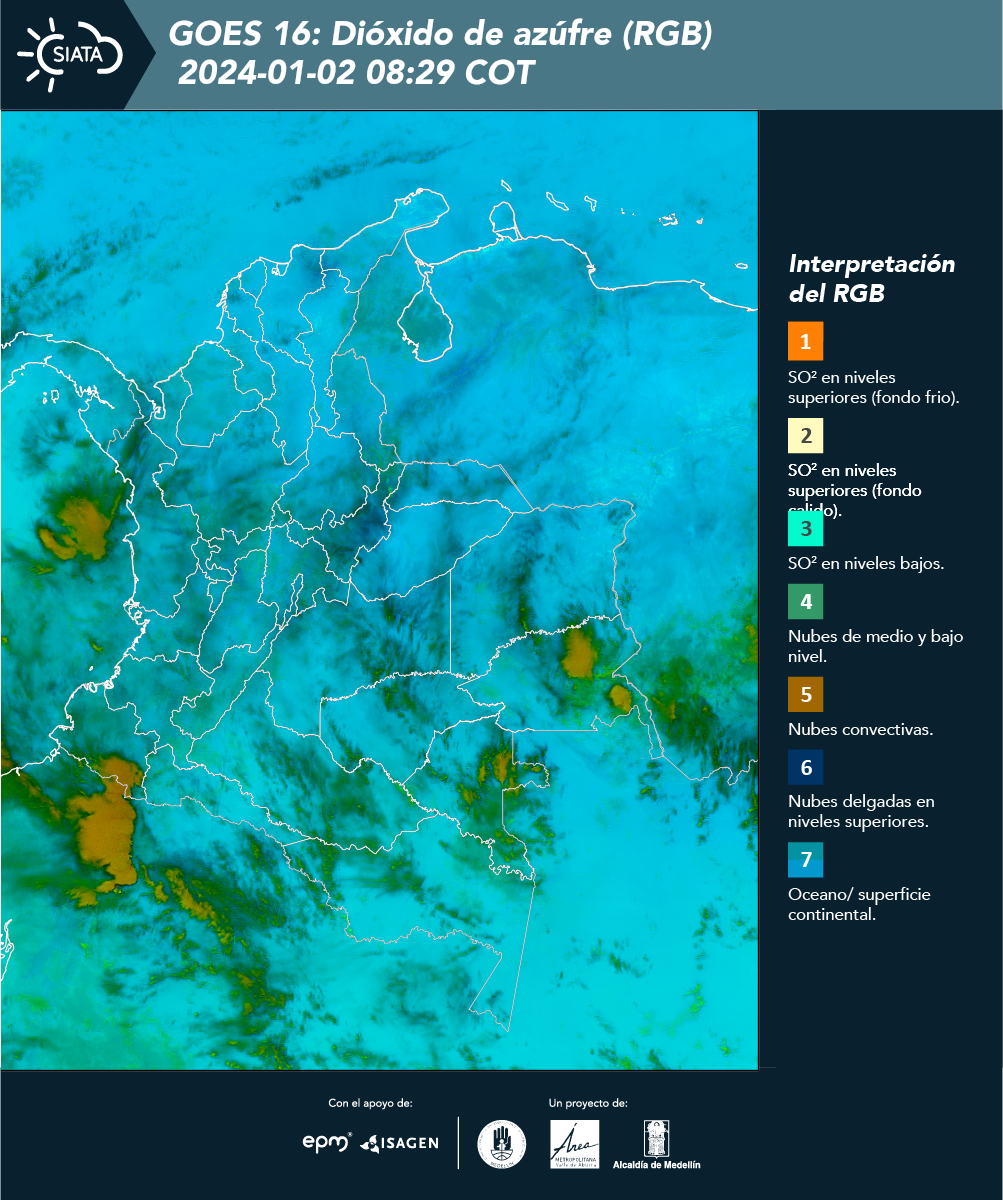Select the blue legend swatch numbered 7

coord(805,860)
